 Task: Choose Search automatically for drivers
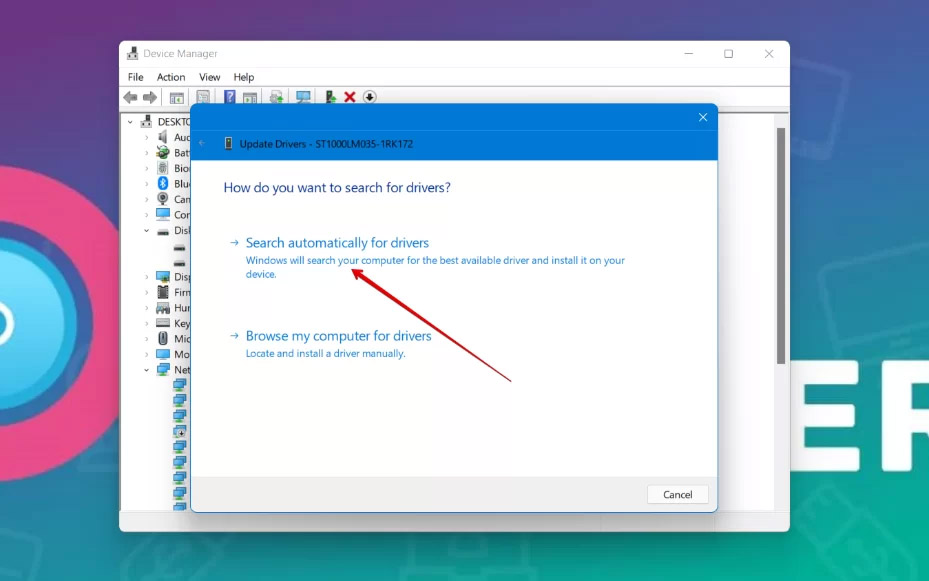(337, 243)
